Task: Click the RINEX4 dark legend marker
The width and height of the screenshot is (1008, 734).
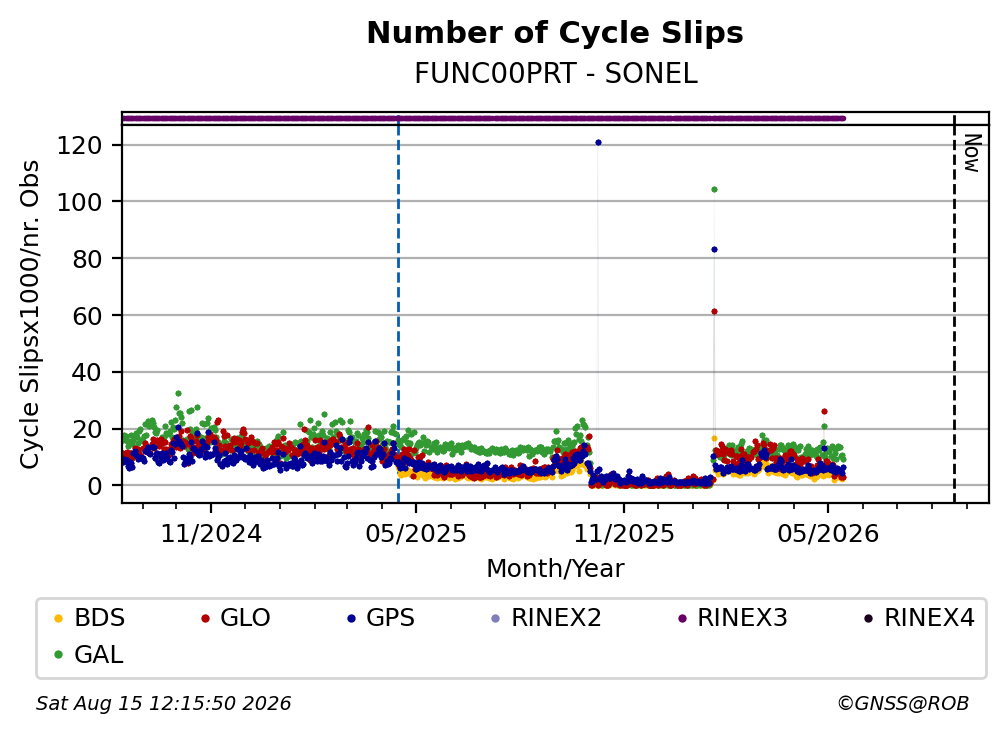Action: pos(868,619)
